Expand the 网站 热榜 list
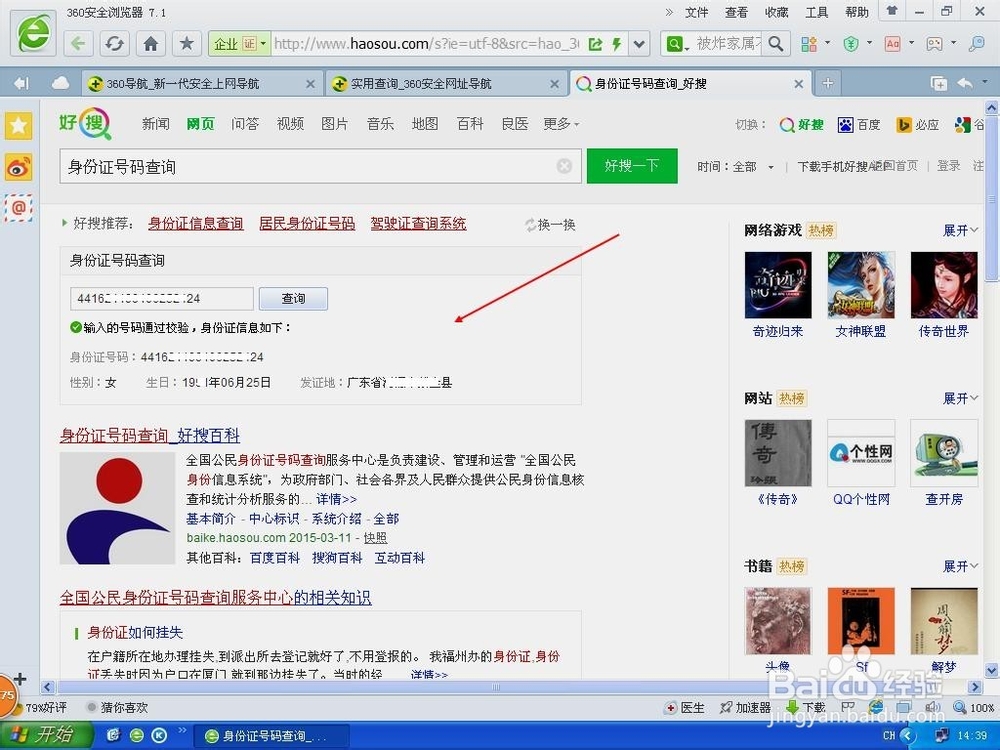This screenshot has width=1000, height=750. coord(960,399)
